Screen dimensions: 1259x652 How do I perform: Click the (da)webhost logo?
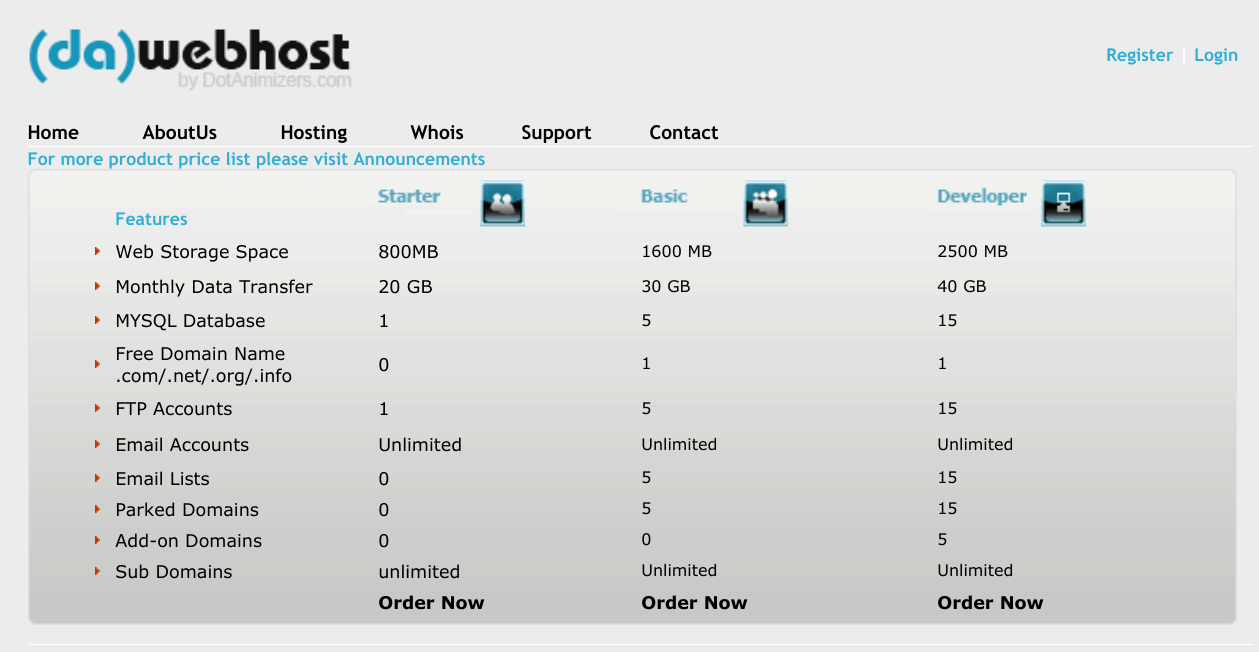[x=189, y=59]
